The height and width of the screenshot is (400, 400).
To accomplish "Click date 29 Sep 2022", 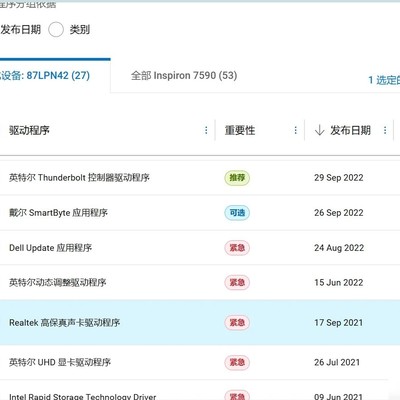I will coord(339,178).
